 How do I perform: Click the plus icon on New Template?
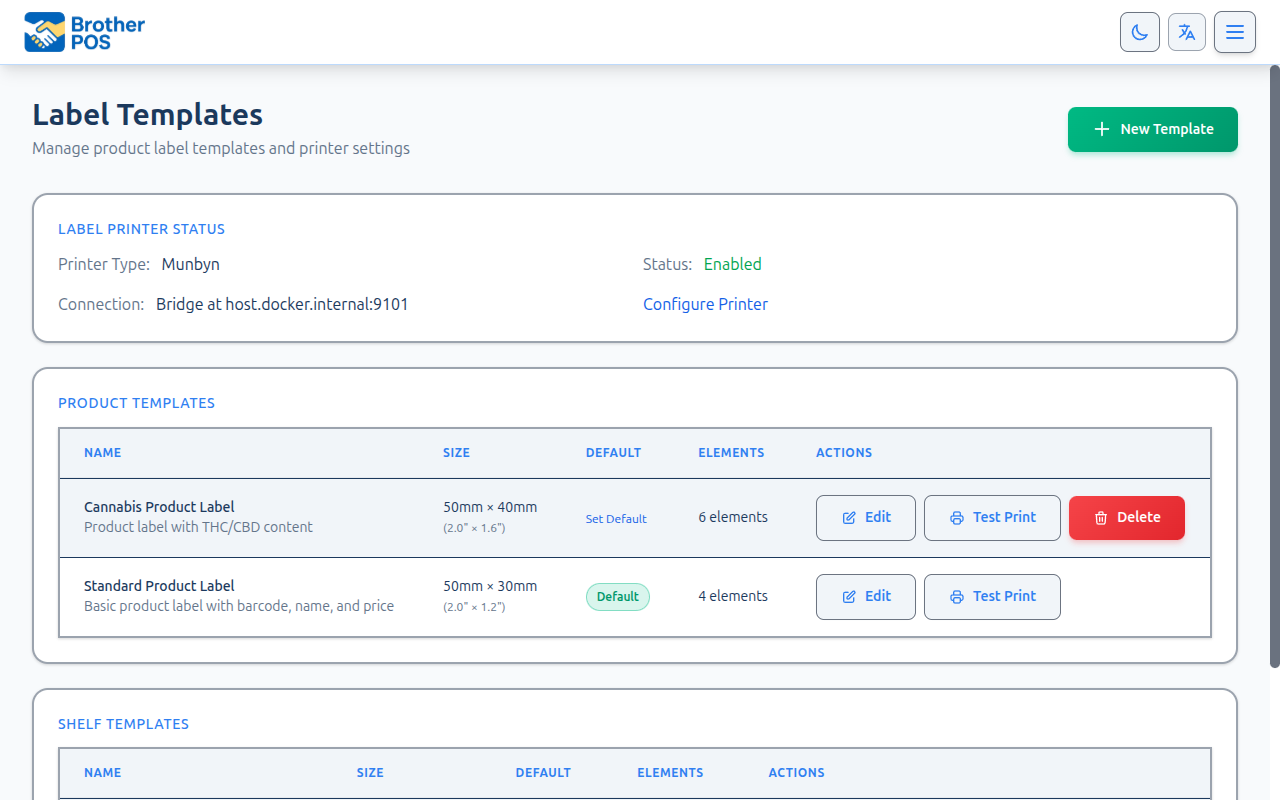coord(1101,129)
